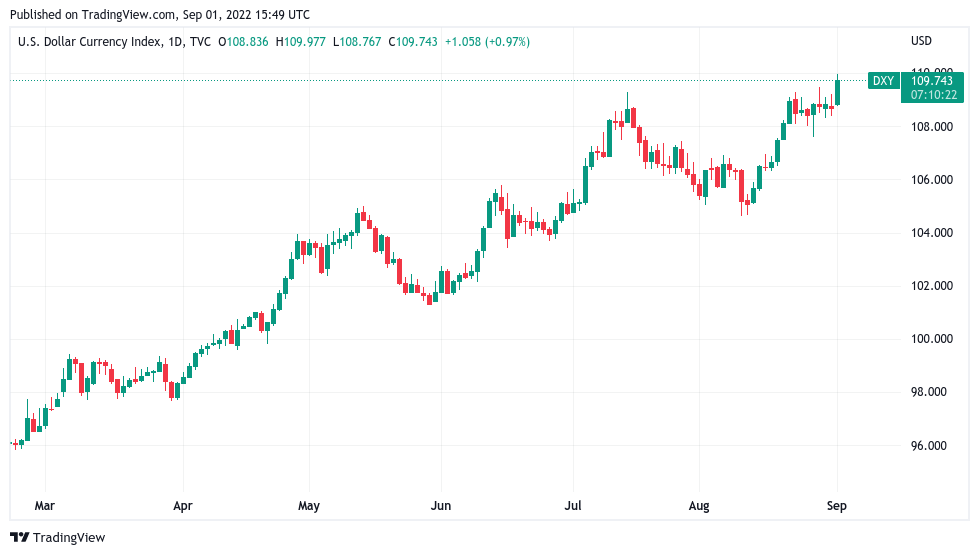This screenshot has width=979, height=555.
Task: Click the Mar date label on time axis
Action: click(x=44, y=506)
